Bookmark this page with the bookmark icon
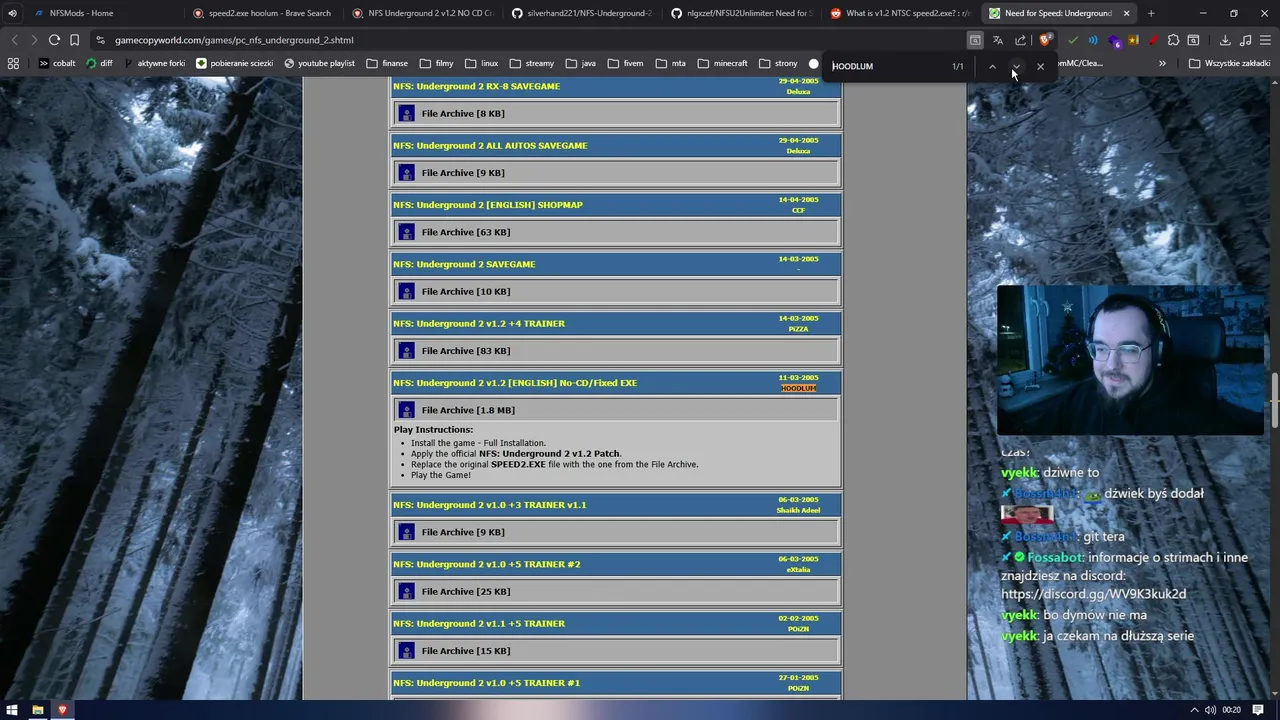1280x720 pixels. 74,40
